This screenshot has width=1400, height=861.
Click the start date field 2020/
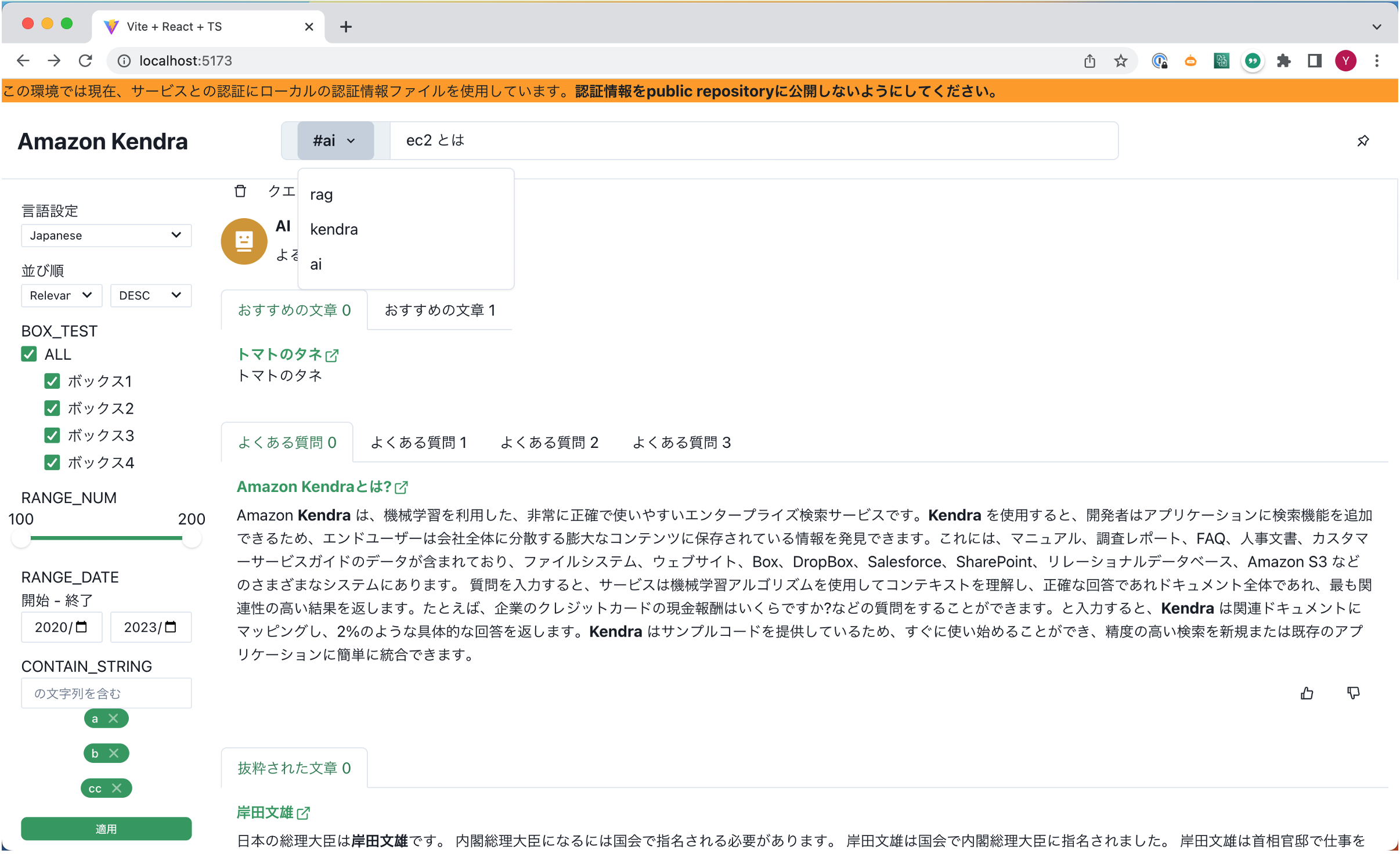(62, 627)
